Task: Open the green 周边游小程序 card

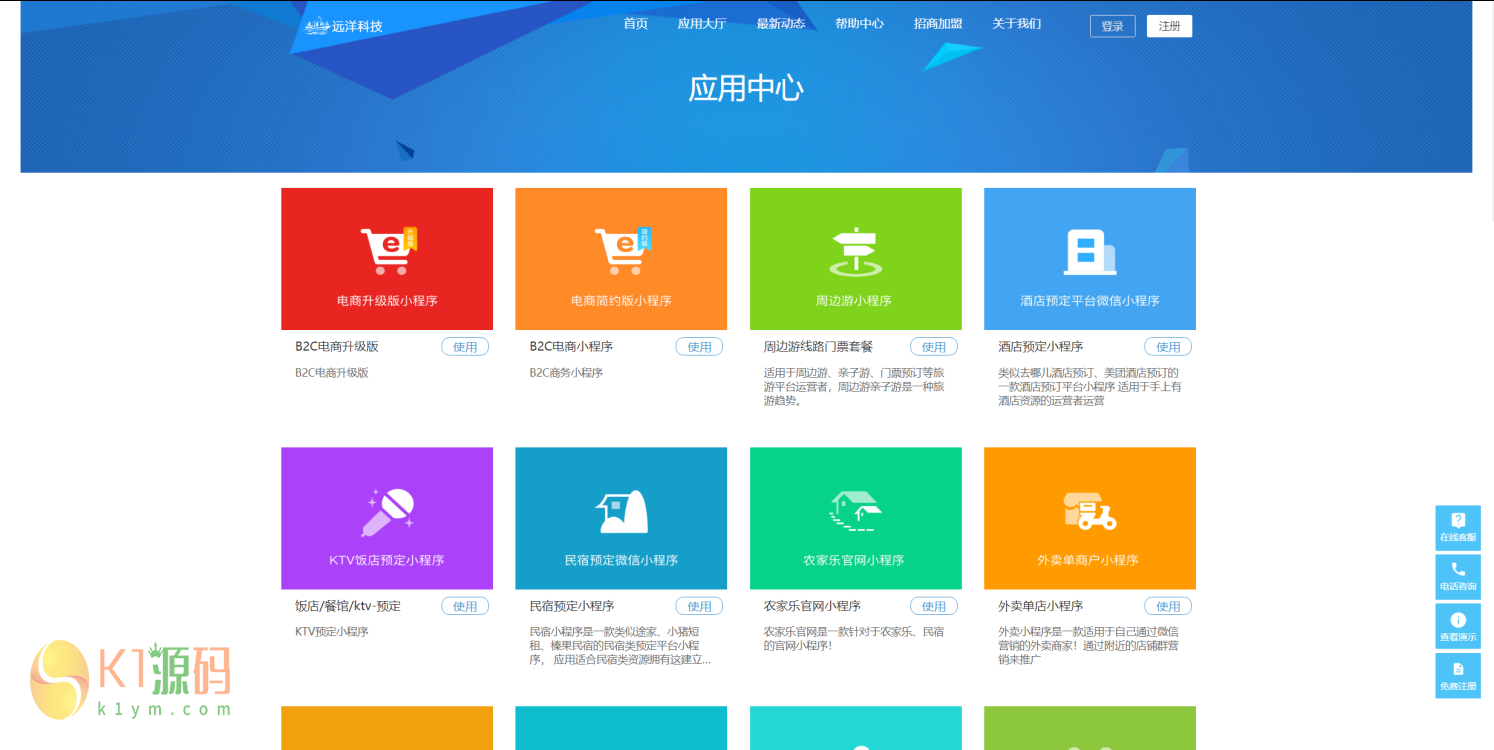Action: click(x=856, y=259)
